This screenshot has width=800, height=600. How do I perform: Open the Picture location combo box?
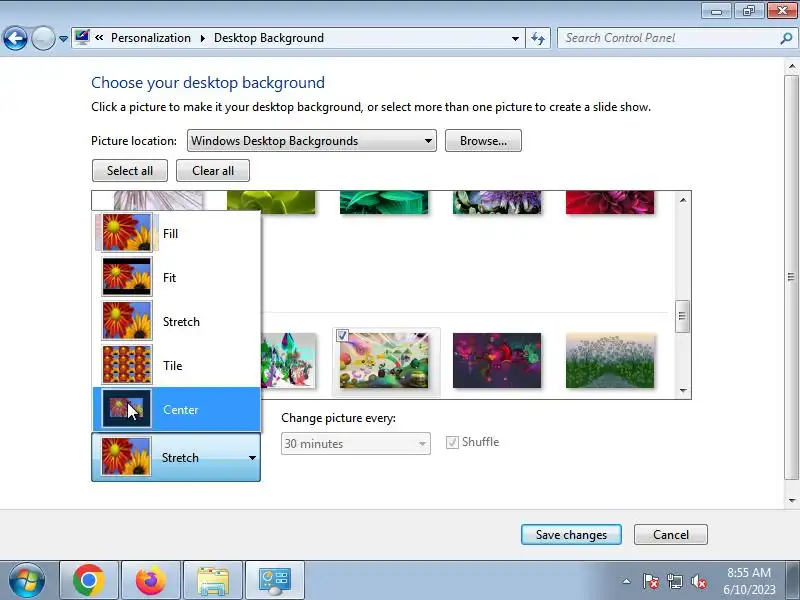click(x=312, y=141)
